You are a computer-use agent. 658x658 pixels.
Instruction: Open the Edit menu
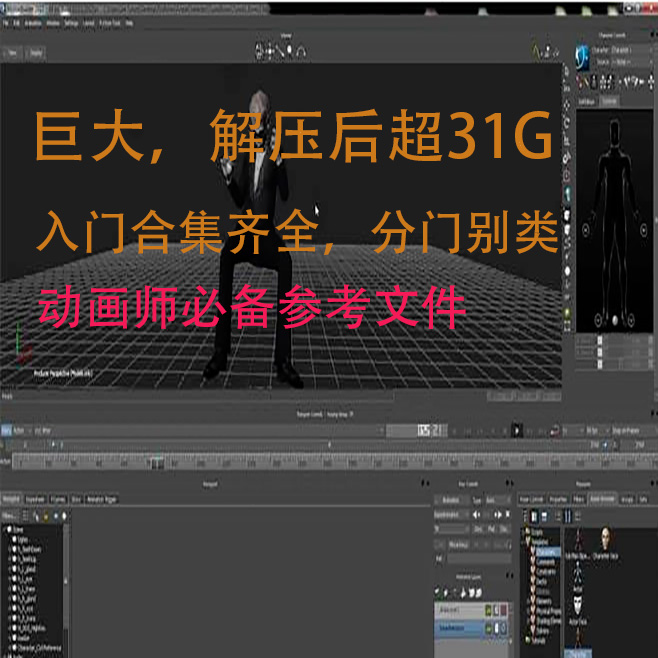16,23
